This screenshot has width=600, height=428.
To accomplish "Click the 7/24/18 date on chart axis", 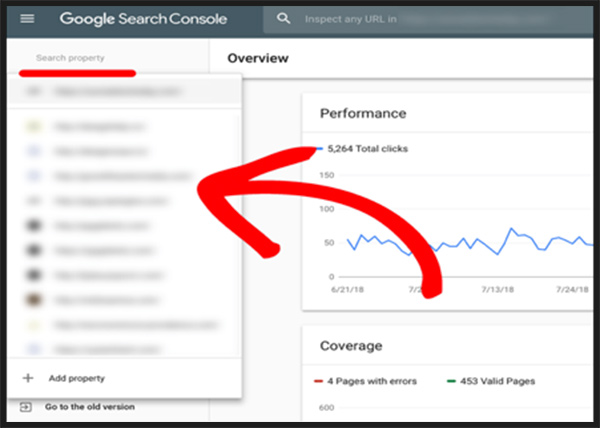I will pos(572,290).
